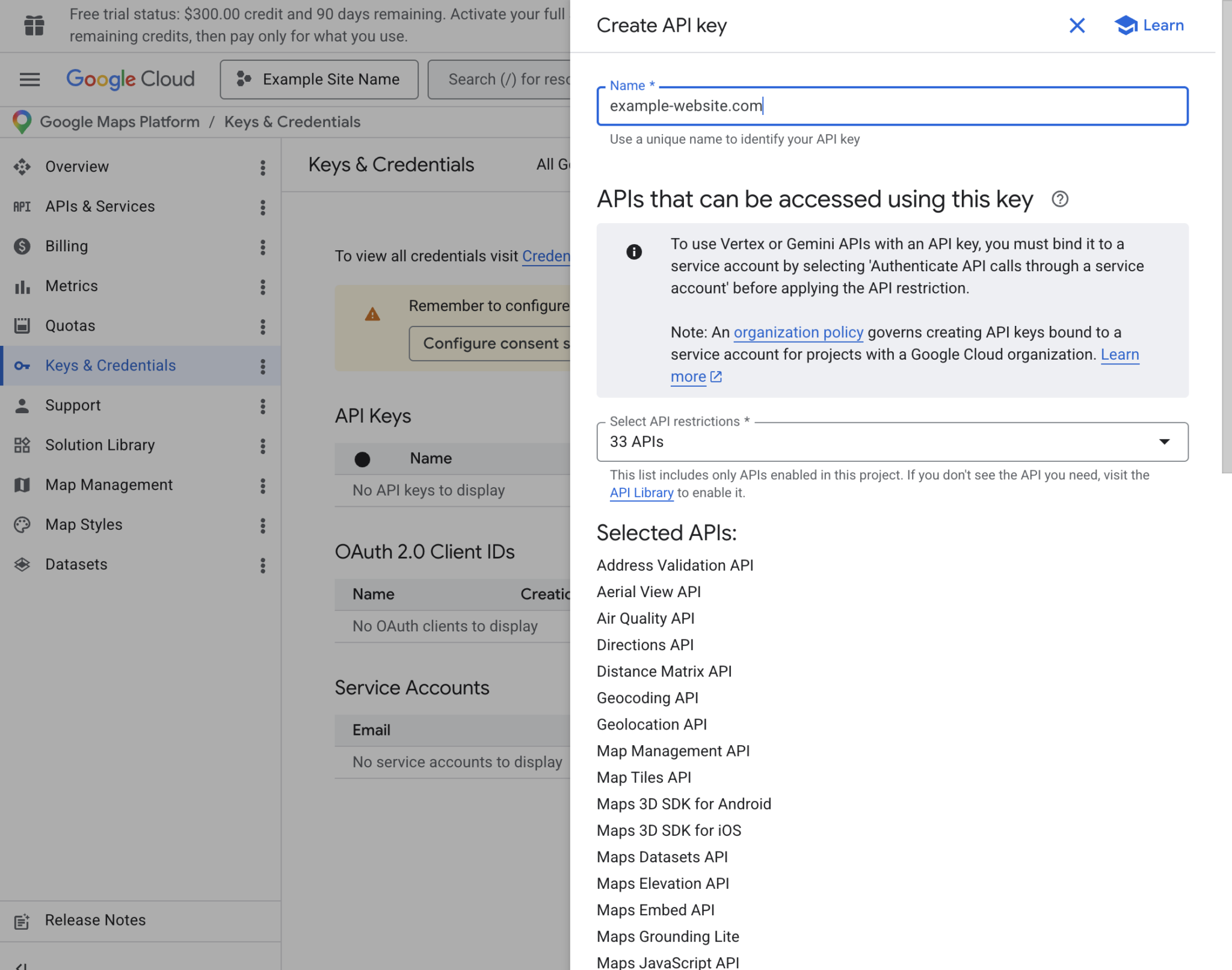Click help icon beside APIs accessed heading
Image resolution: width=1232 pixels, height=970 pixels.
tap(1060, 199)
